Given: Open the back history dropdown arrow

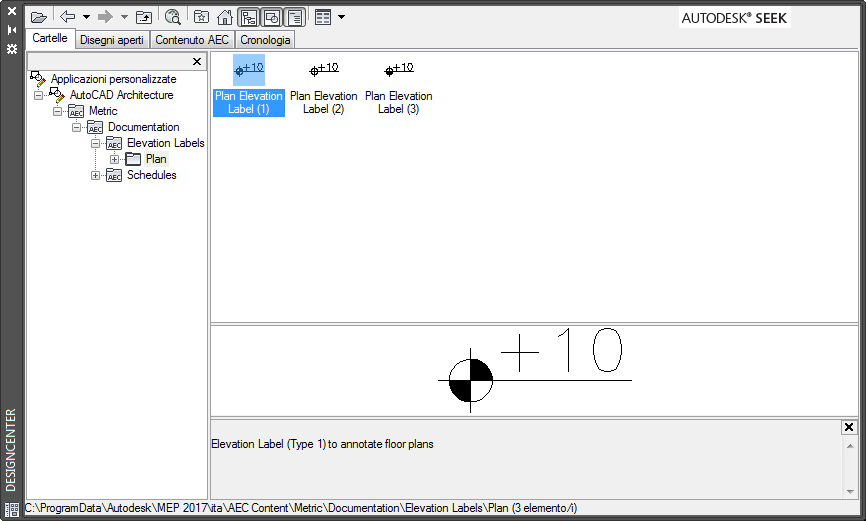Looking at the screenshot, I should pyautogui.click(x=86, y=17).
